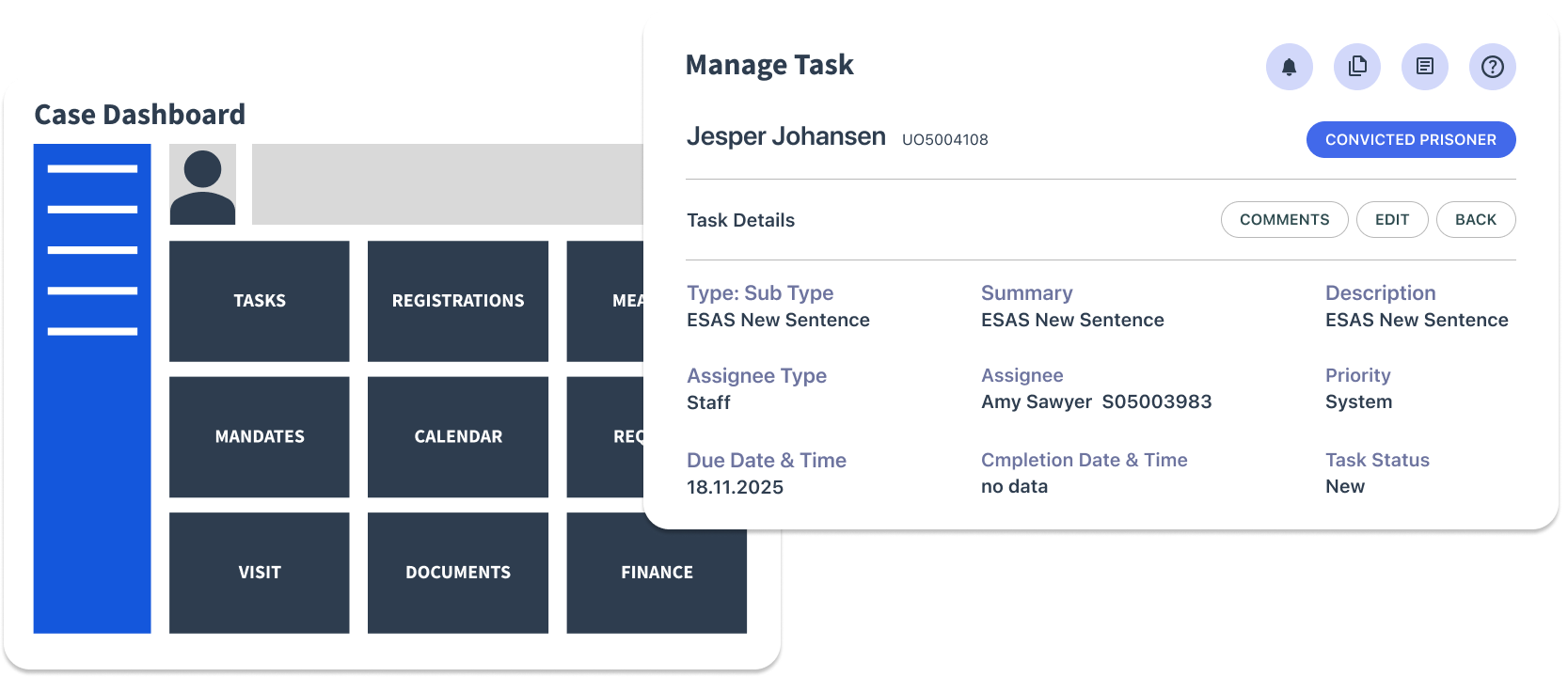Open the REGISTRATIONS tile
This screenshot has width=1568, height=677.
coord(457,301)
